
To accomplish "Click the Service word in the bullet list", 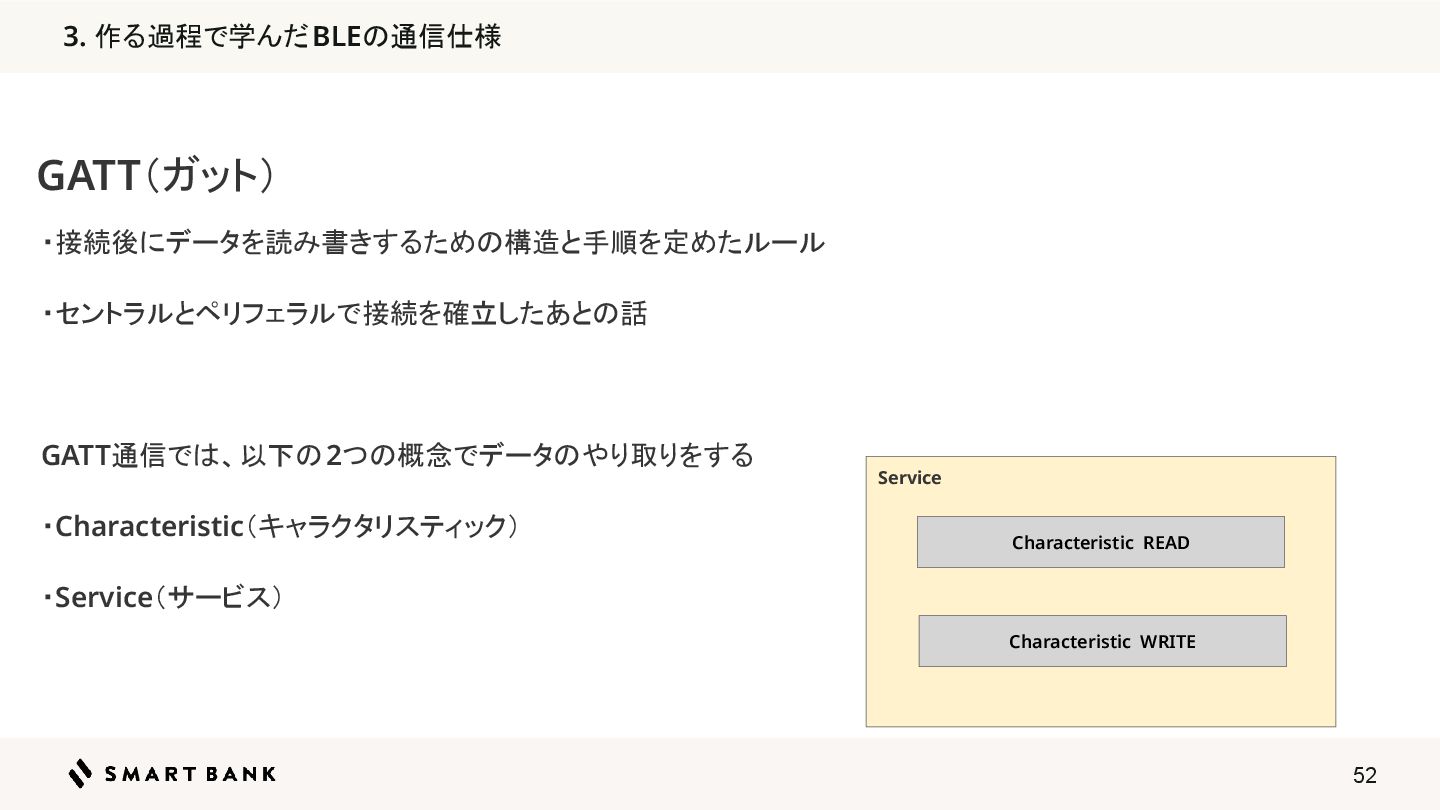I will (103, 597).
